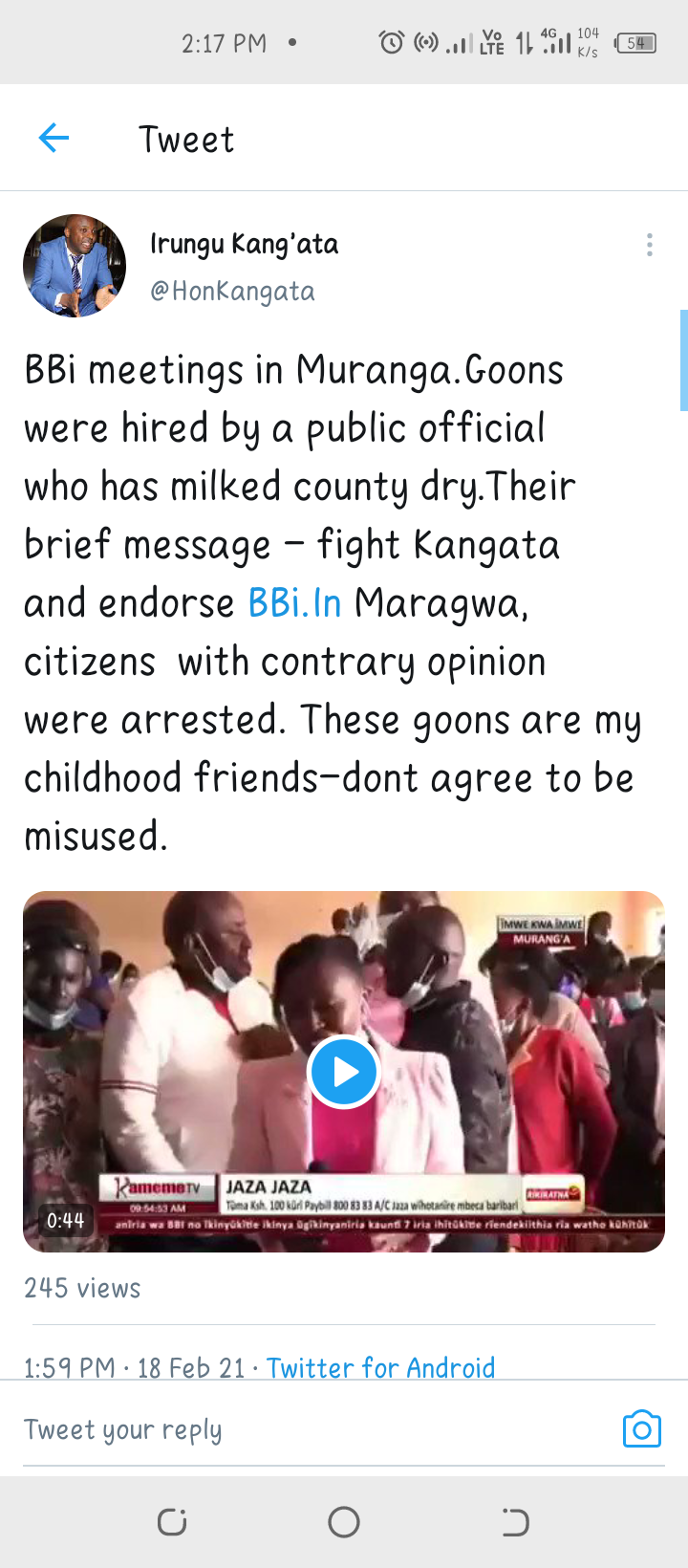Play the embedded Kameme TV video
The height and width of the screenshot is (1568, 688).
[344, 1072]
